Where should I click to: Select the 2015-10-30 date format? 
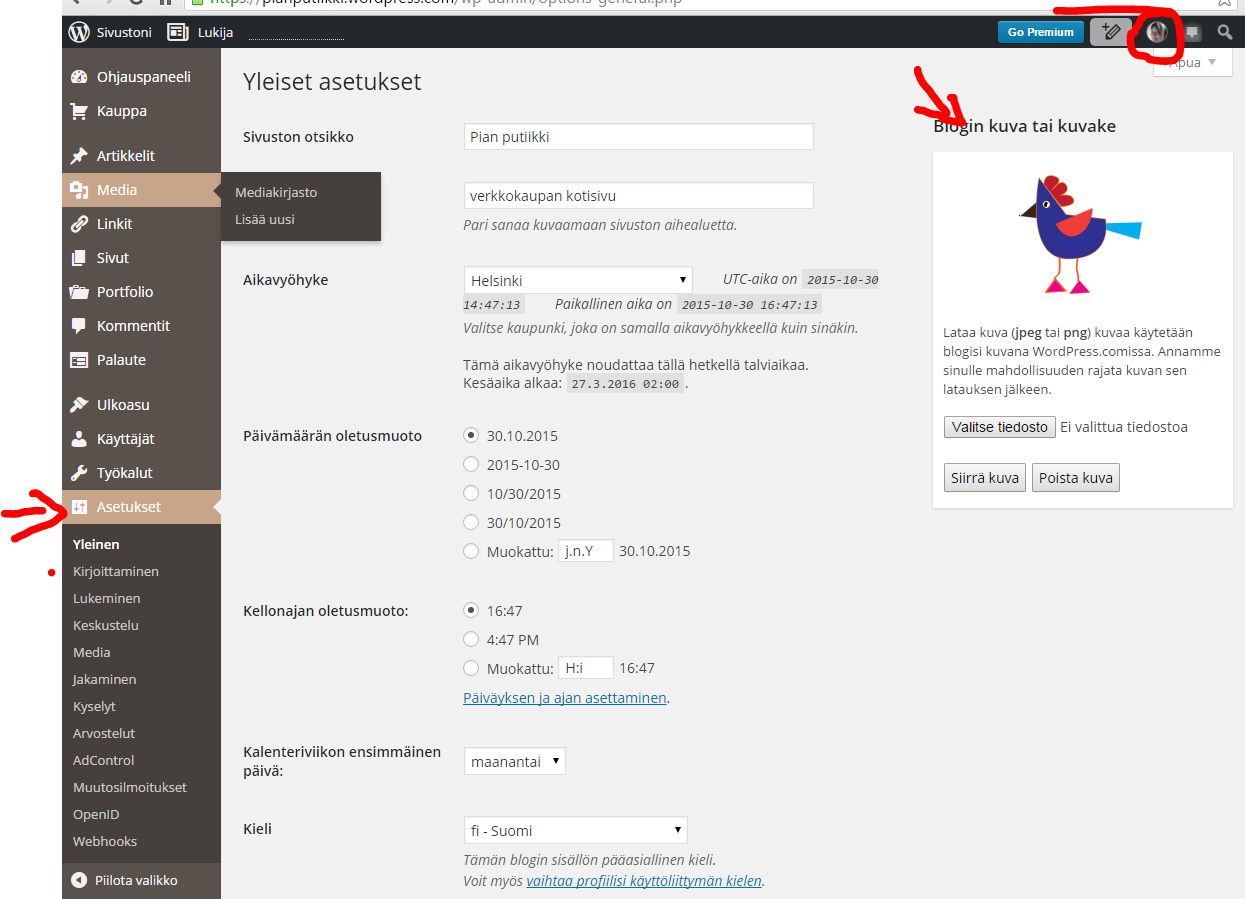(470, 464)
